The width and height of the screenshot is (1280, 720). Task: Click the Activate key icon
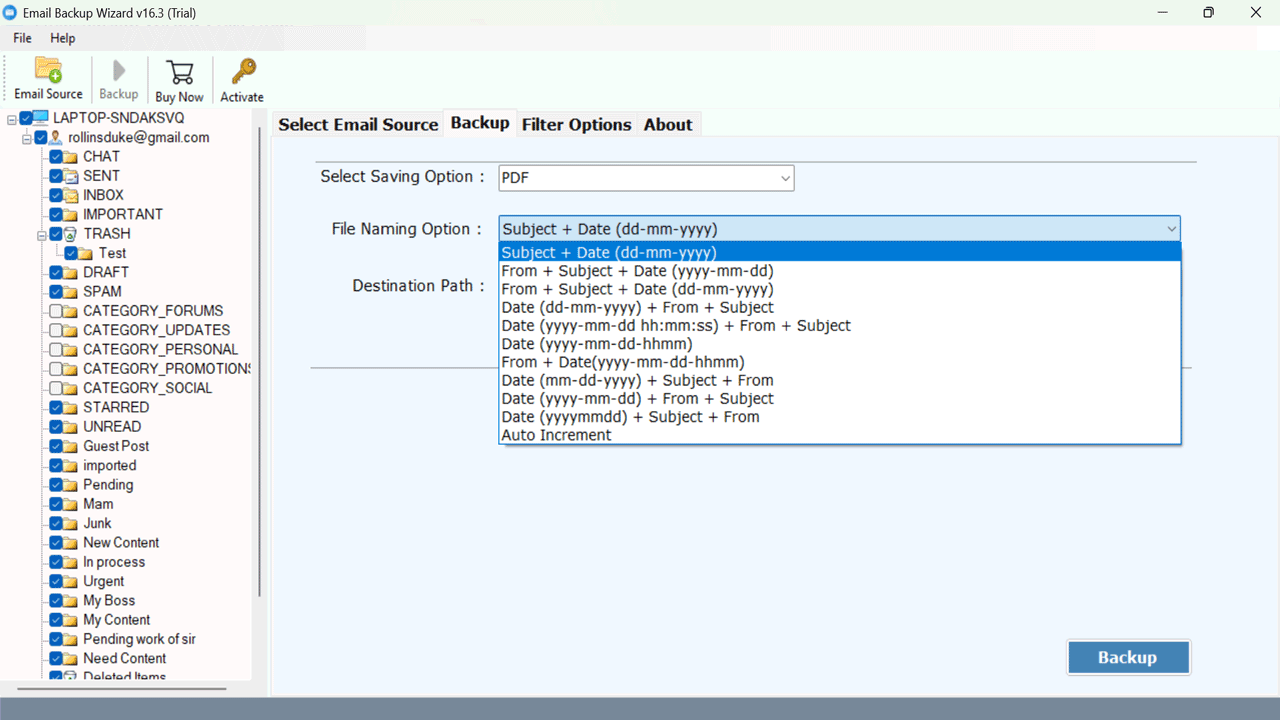pyautogui.click(x=242, y=73)
